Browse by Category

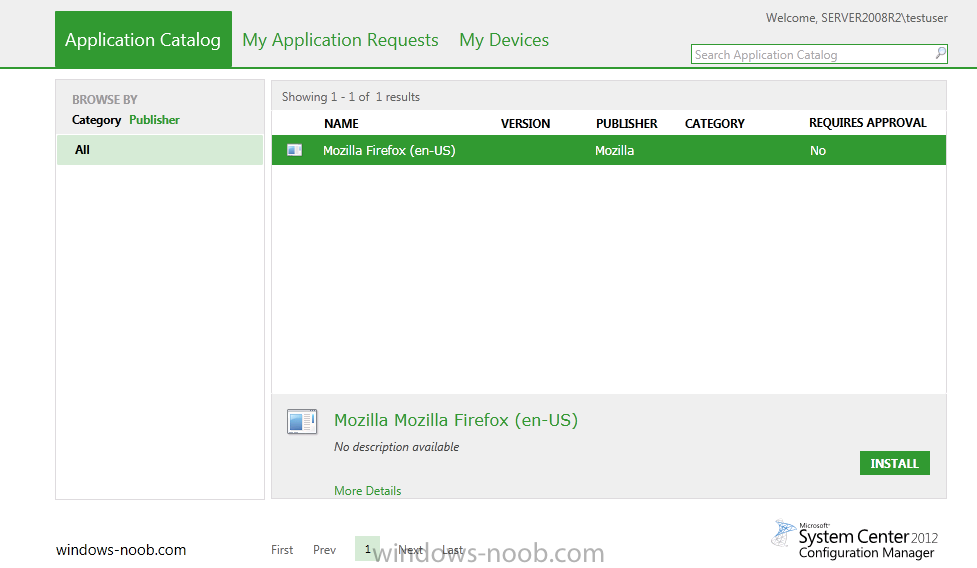click(x=97, y=120)
